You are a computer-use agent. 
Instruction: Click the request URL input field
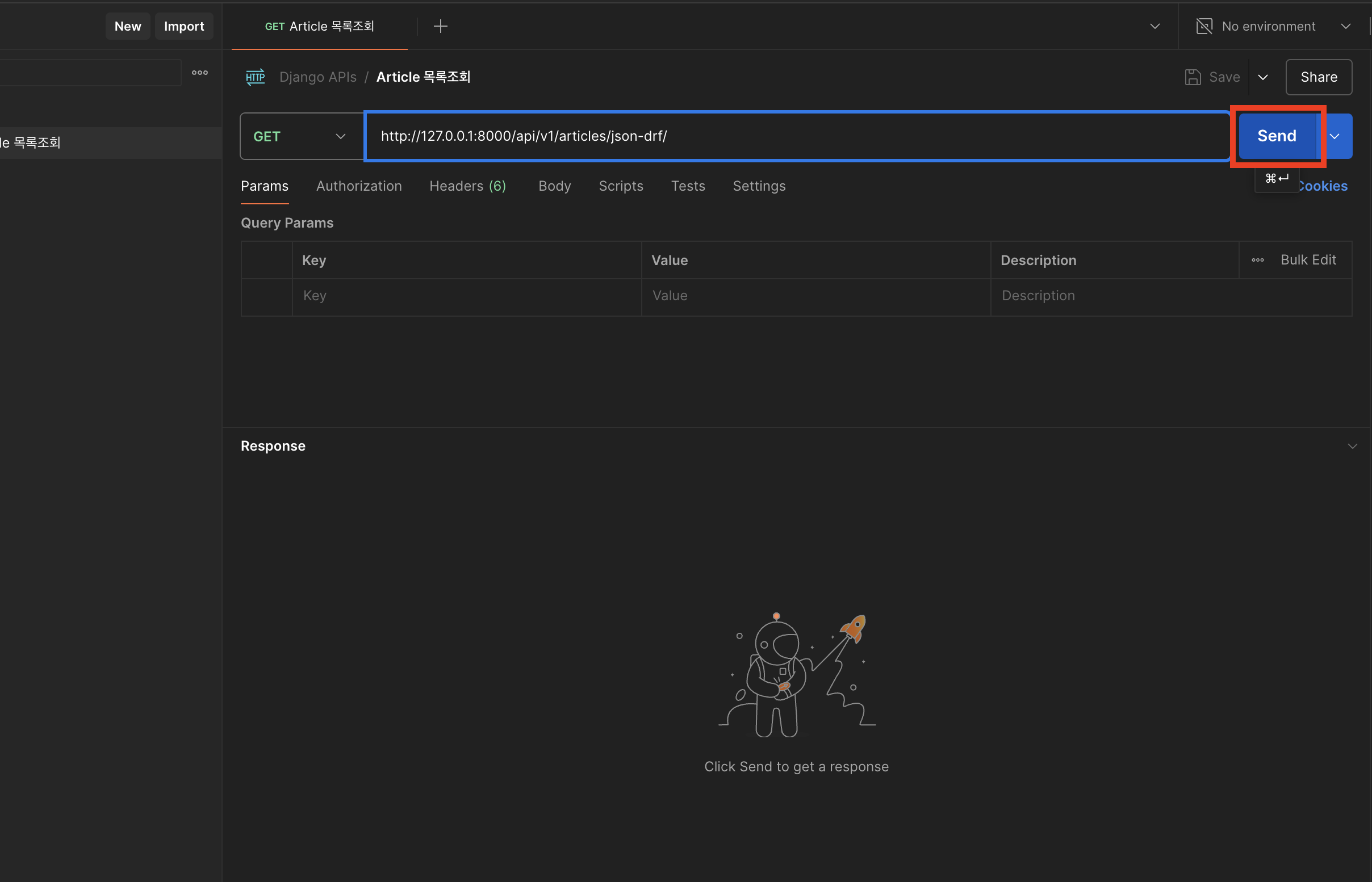point(796,136)
